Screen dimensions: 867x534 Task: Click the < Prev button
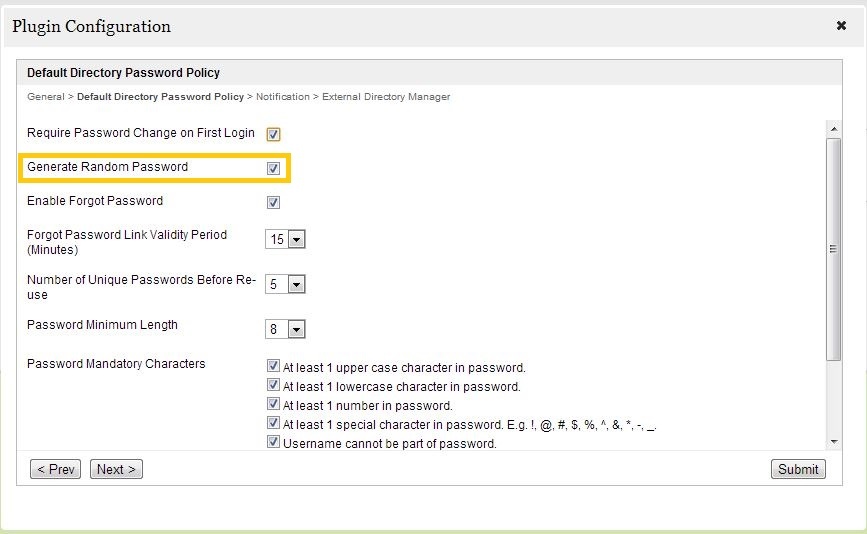pyautogui.click(x=55, y=469)
